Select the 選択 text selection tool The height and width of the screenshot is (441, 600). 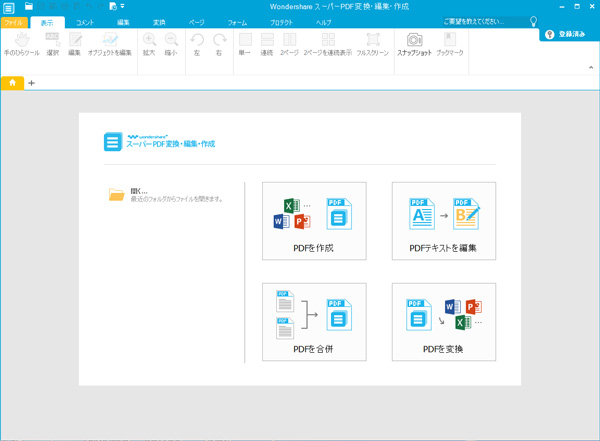click(53, 45)
